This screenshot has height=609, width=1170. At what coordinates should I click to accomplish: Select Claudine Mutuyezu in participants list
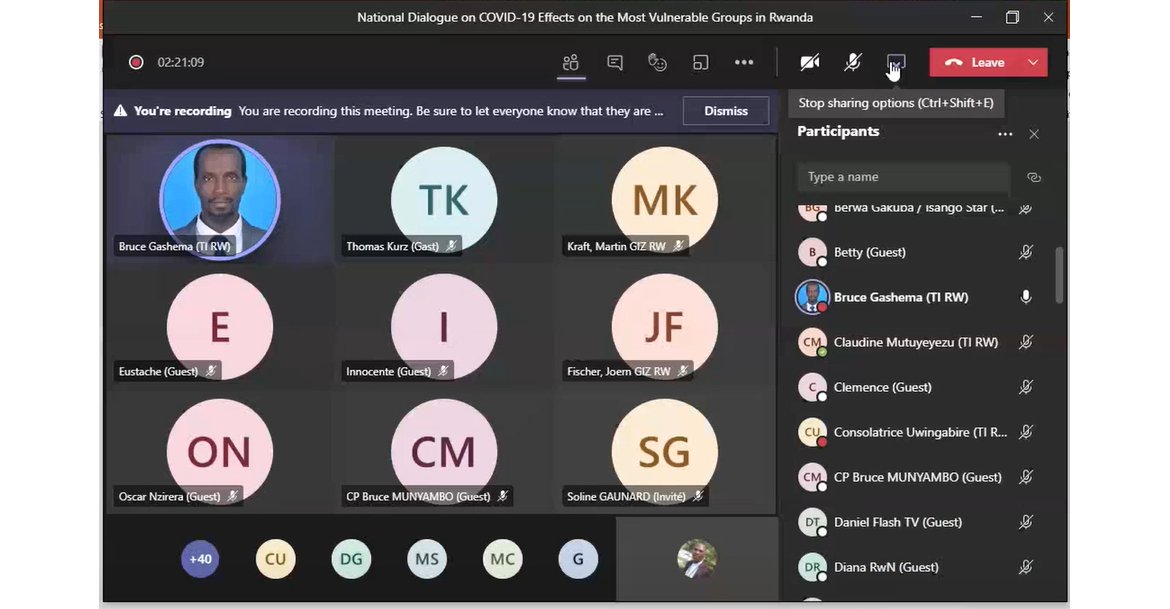coord(915,342)
